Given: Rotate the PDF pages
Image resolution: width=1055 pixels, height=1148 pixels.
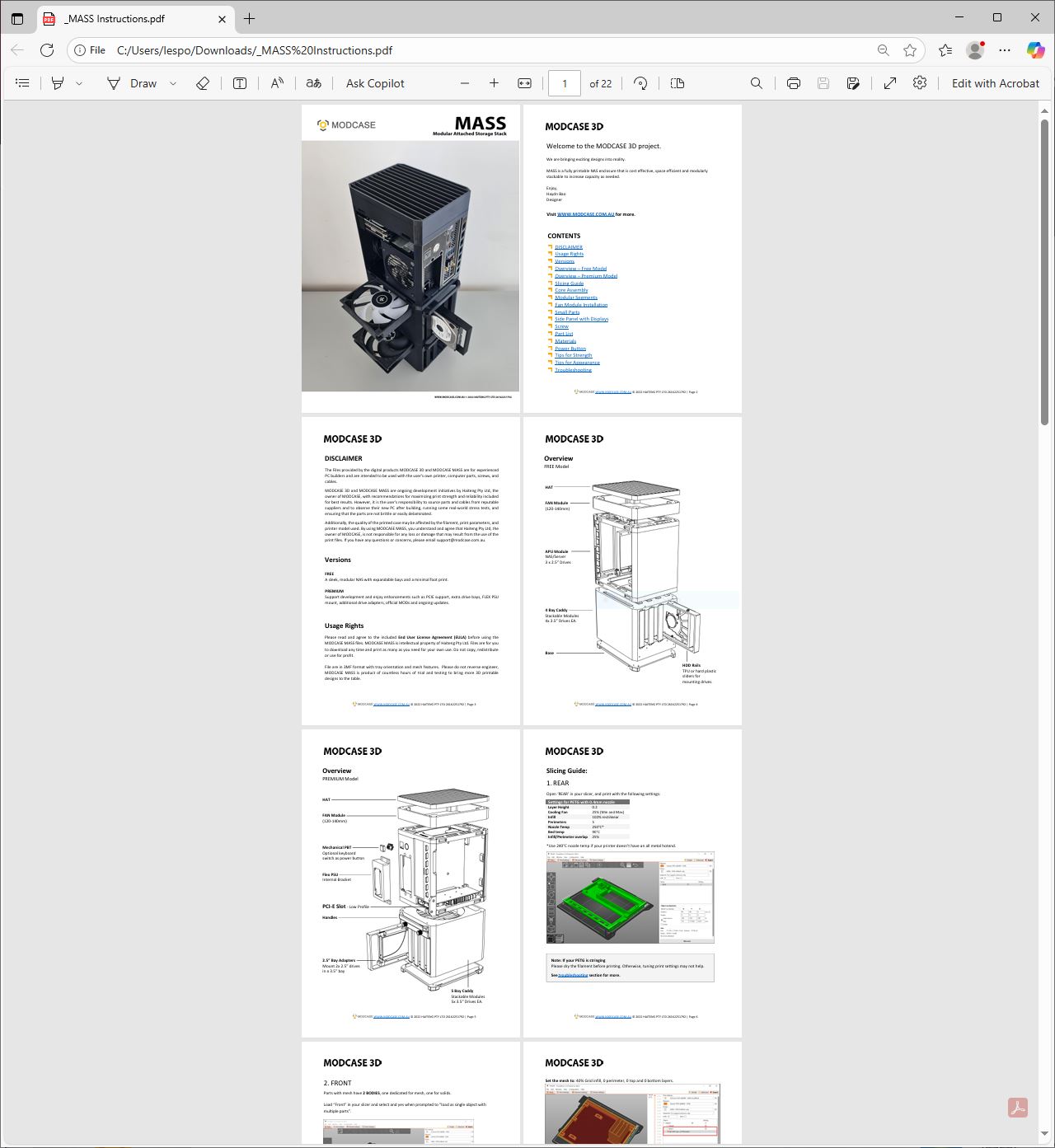Looking at the screenshot, I should click(x=640, y=83).
